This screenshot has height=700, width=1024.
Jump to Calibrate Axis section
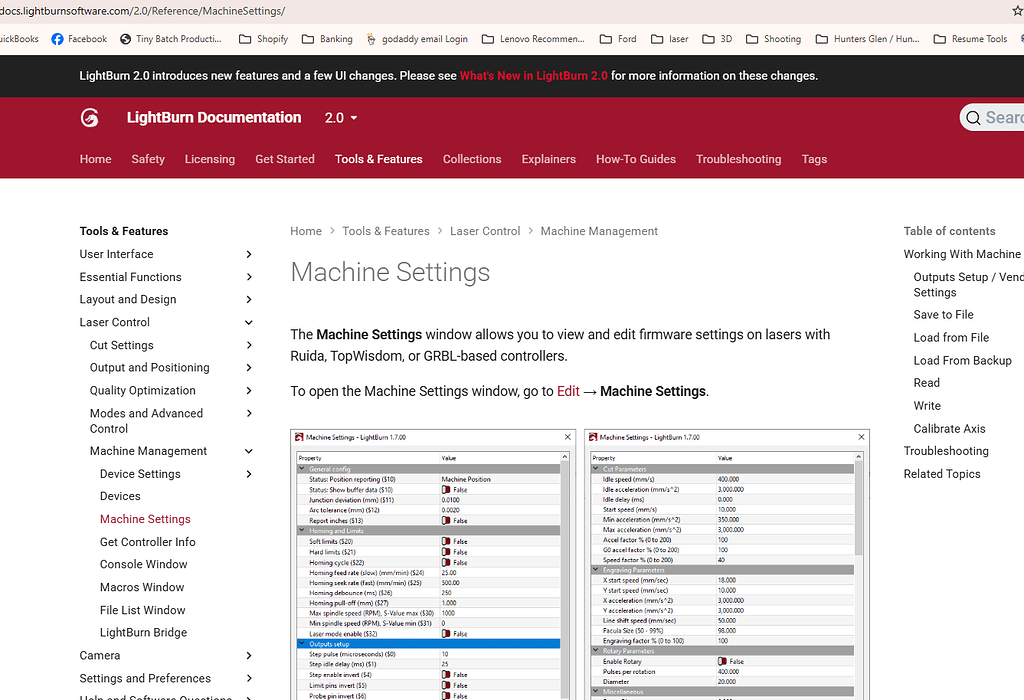coord(950,429)
